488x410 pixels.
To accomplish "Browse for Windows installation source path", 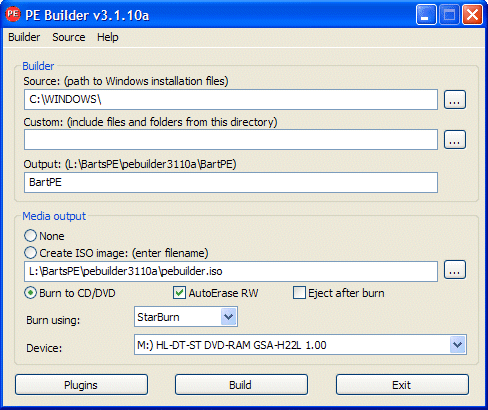I will coord(455,100).
